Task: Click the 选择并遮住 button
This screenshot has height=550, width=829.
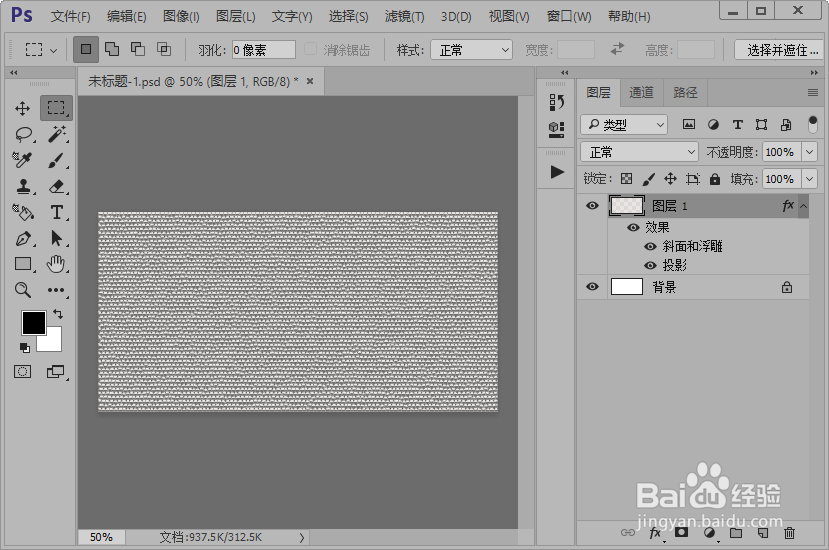Action: (x=780, y=50)
